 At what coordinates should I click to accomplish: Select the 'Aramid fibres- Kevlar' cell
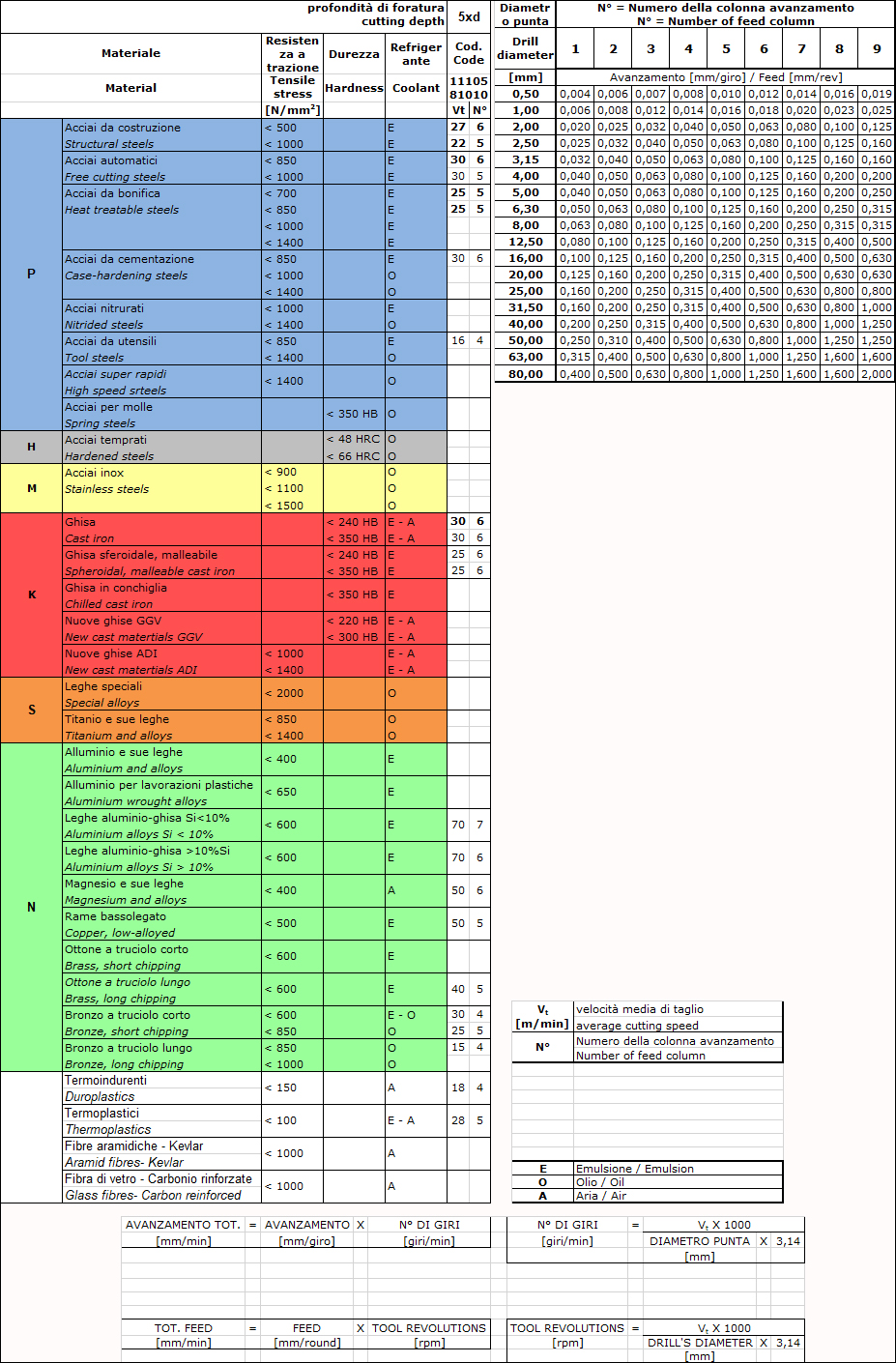click(162, 1162)
